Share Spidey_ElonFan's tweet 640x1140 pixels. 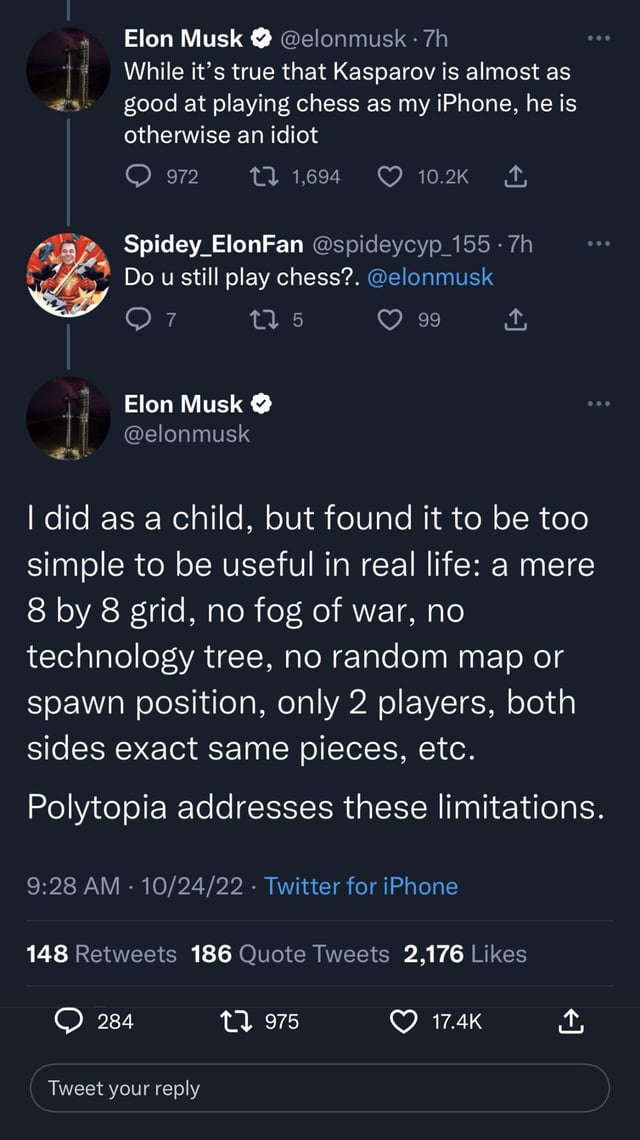pyautogui.click(x=514, y=320)
